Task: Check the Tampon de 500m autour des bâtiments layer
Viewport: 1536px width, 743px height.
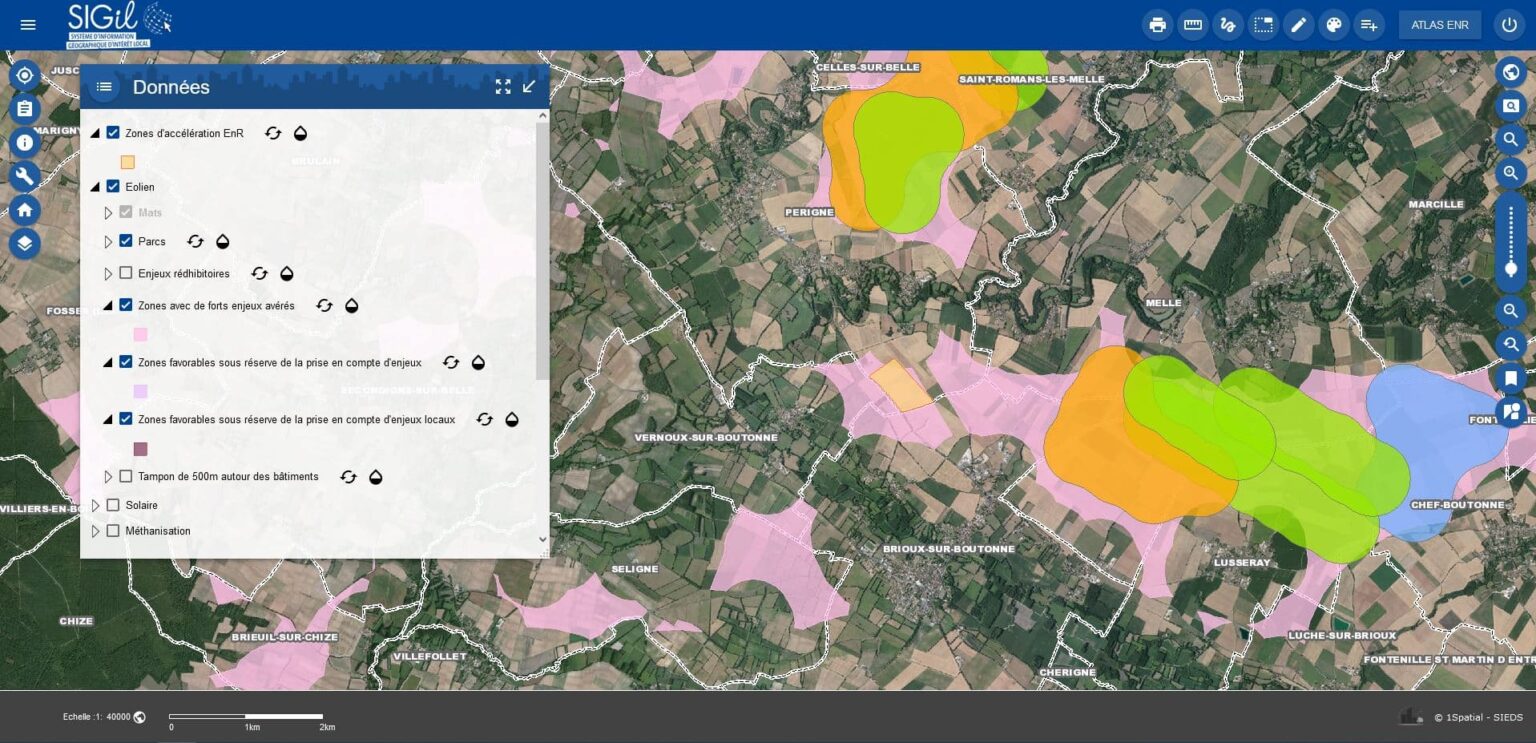Action: point(126,476)
